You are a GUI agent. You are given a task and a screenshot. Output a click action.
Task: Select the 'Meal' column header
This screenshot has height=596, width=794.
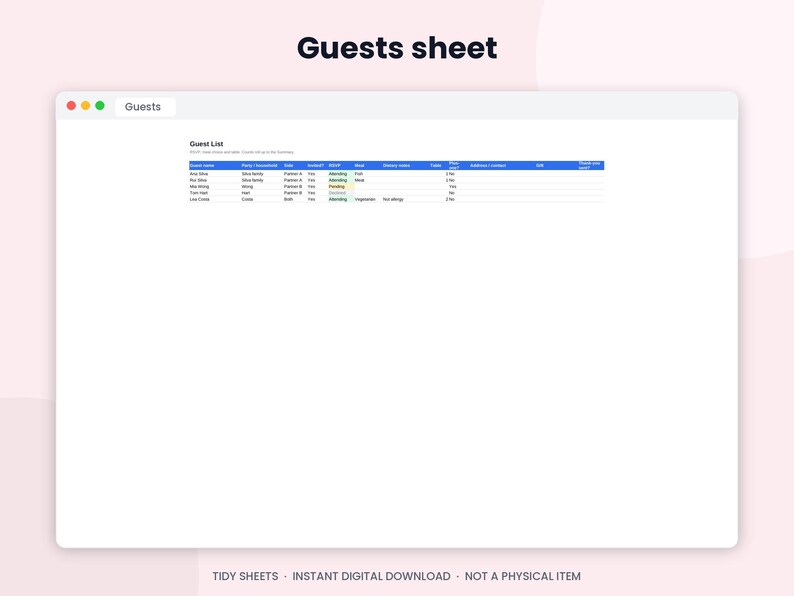360,166
